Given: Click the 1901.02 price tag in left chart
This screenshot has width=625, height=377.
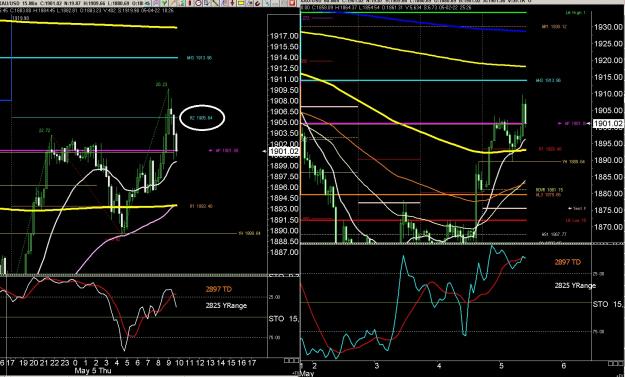Looking at the screenshot, I should (x=284, y=151).
